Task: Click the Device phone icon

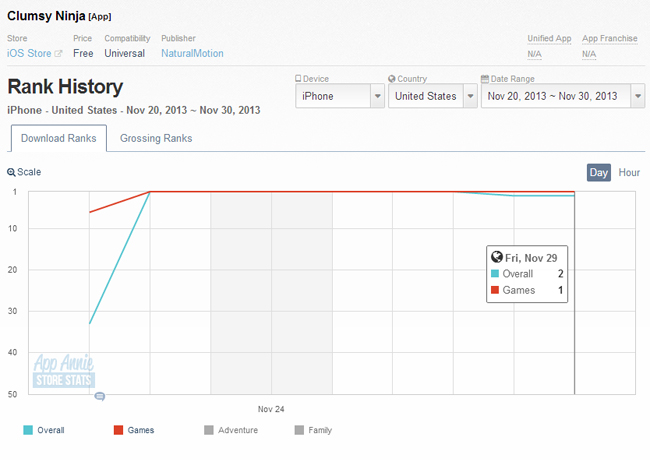Action: pyautogui.click(x=298, y=78)
